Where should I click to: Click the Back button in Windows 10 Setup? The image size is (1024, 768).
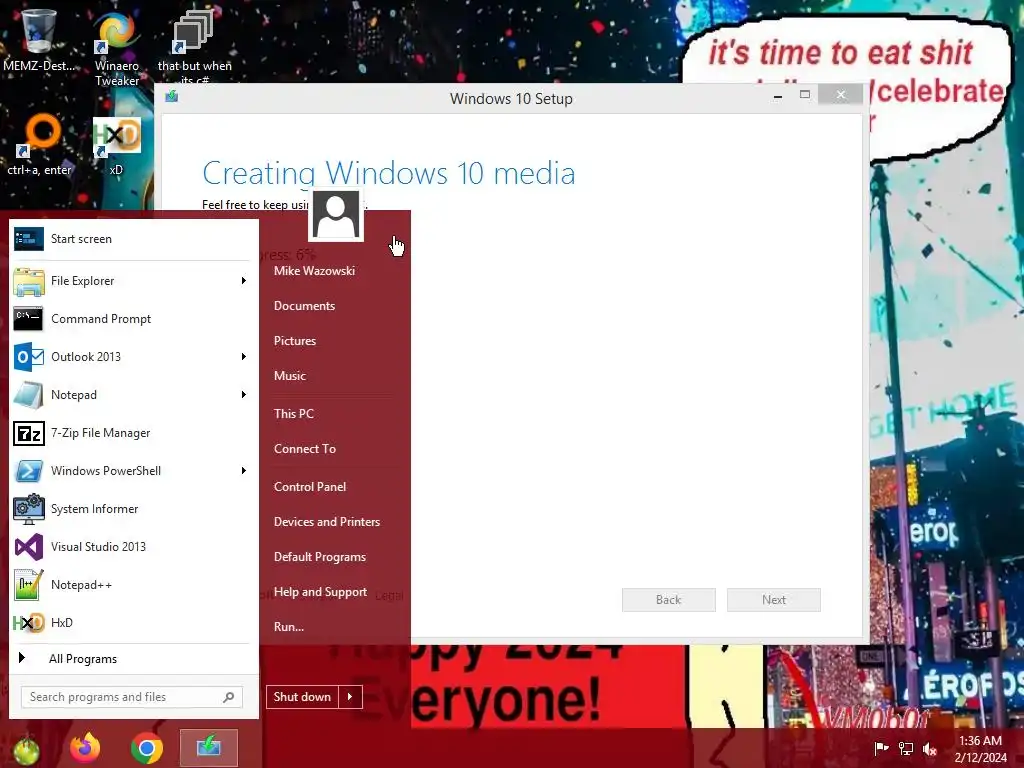click(668, 600)
